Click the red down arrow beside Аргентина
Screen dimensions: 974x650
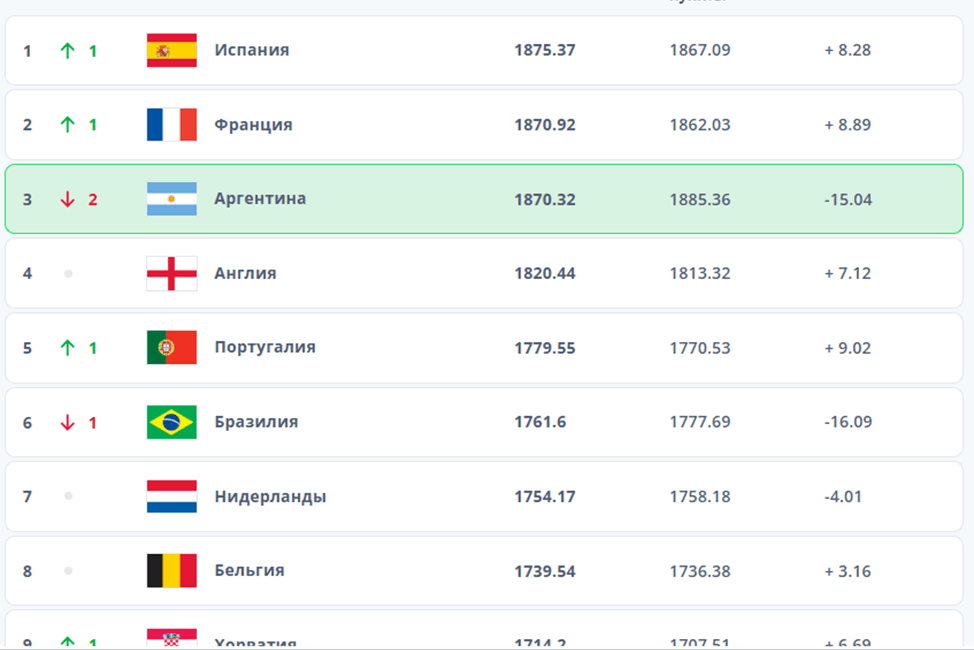coord(67,200)
